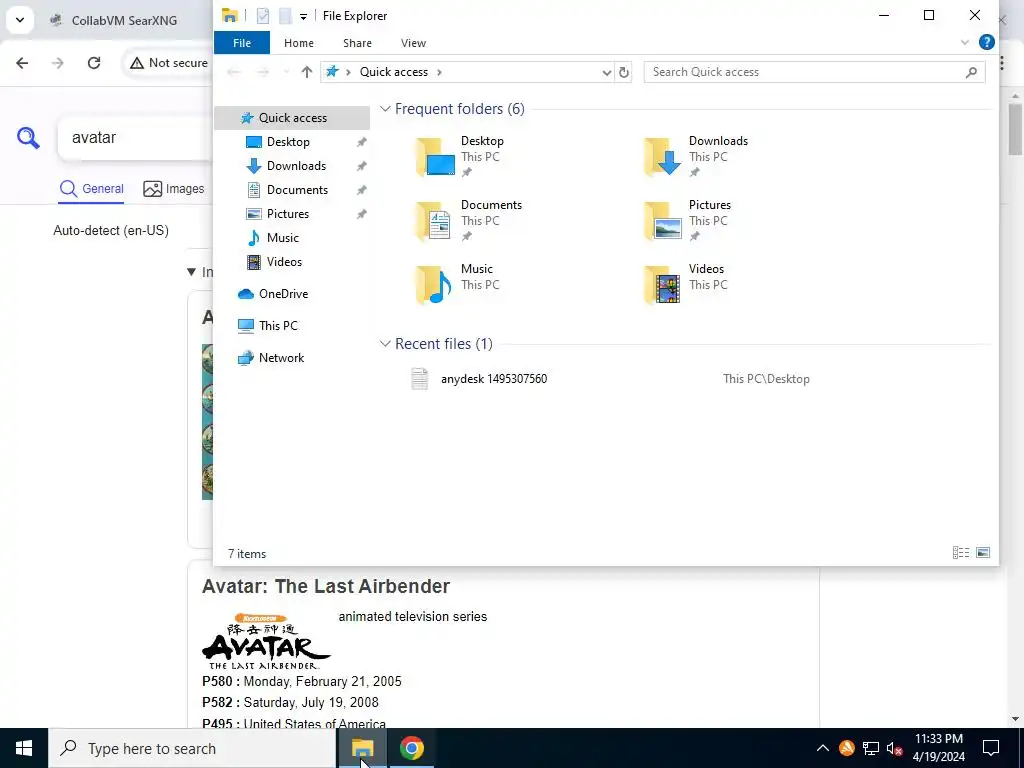Open the Action Center notifications icon
Viewport: 1024px width, 768px height.
point(991,748)
